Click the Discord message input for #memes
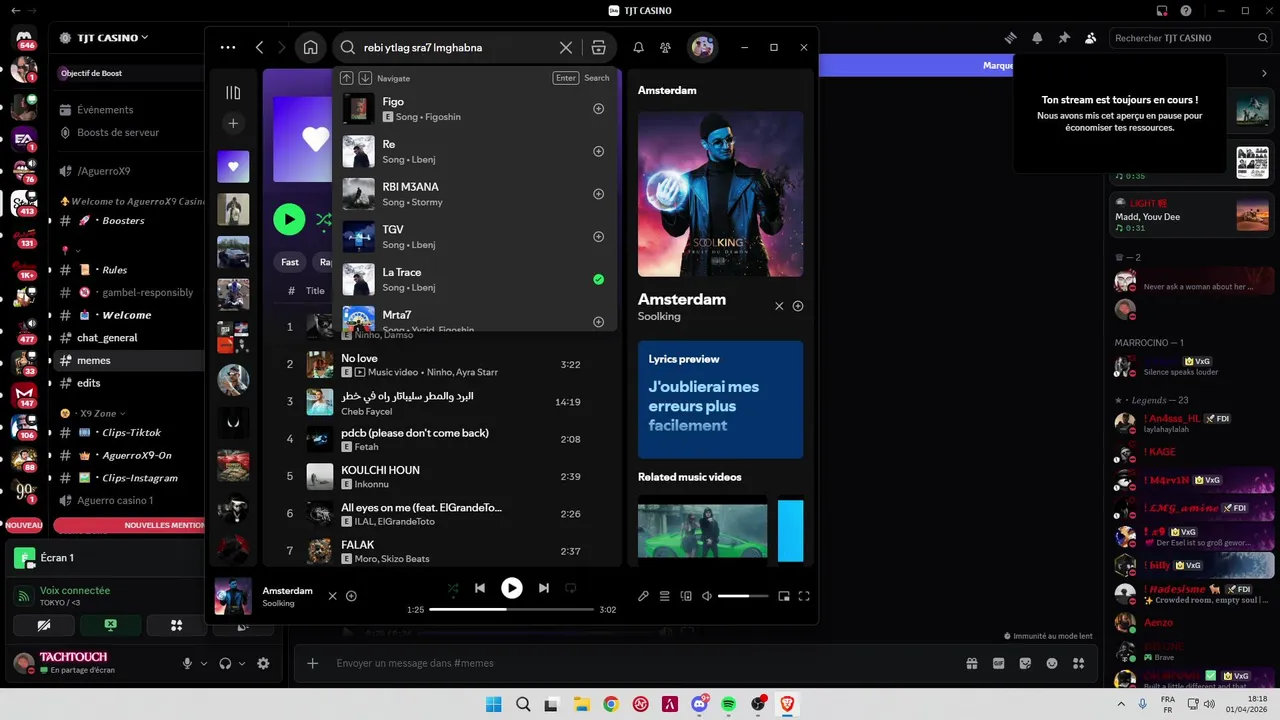1280x720 pixels. pyautogui.click(x=640, y=663)
